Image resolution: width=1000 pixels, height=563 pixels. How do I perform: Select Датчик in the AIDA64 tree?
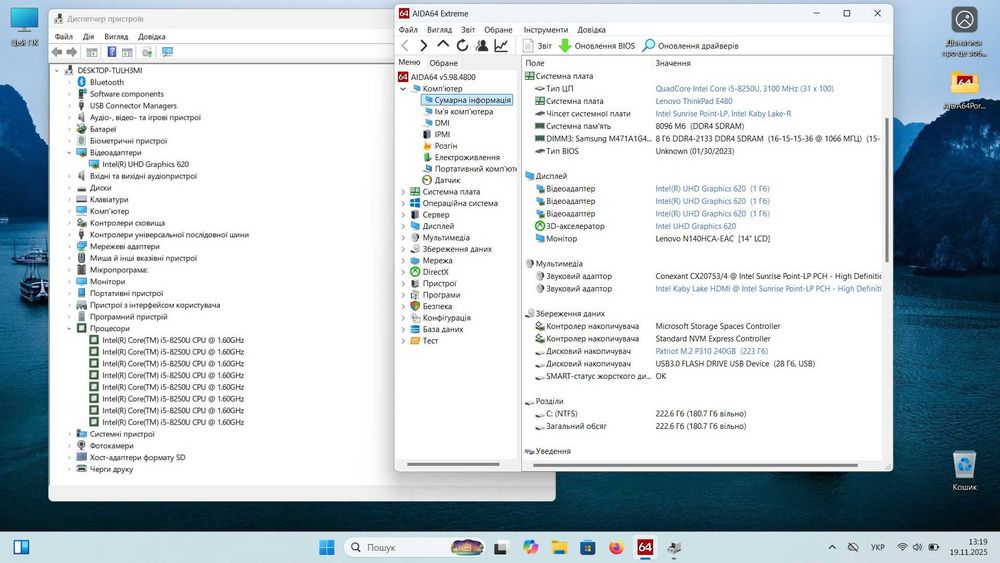[447, 180]
